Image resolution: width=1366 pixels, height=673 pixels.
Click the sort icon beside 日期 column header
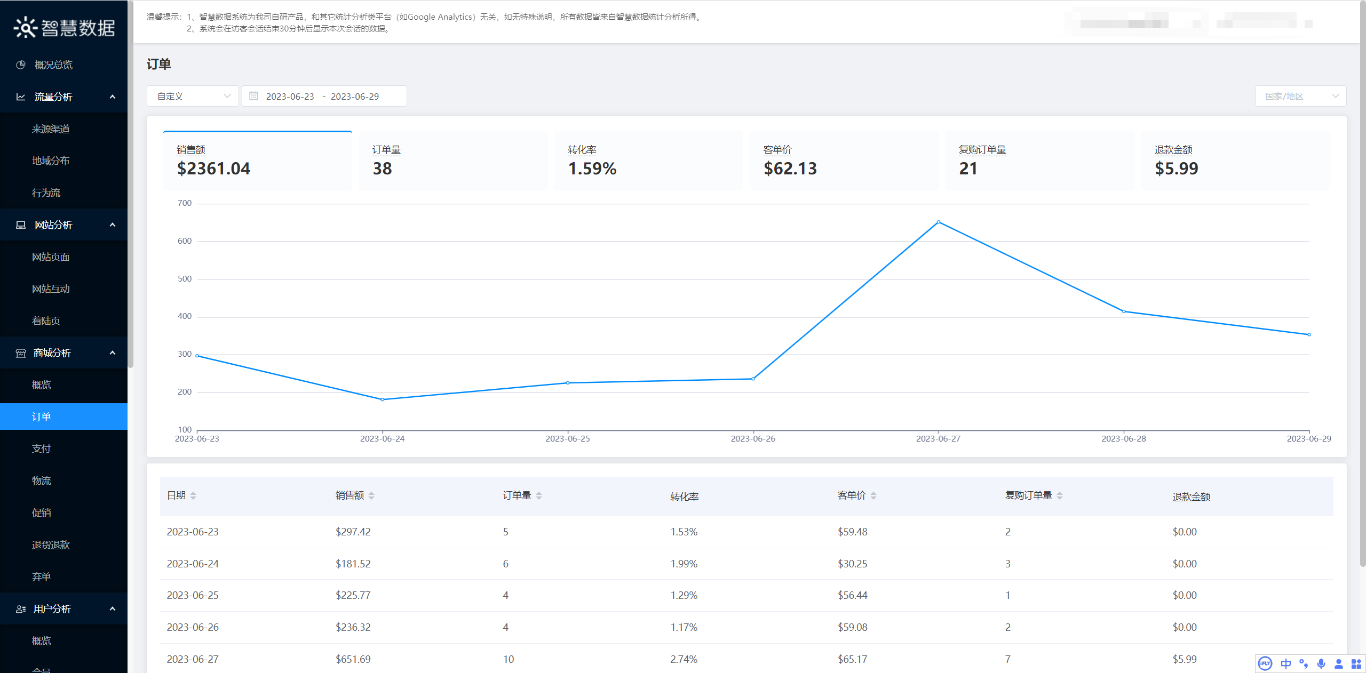pyautogui.click(x=194, y=496)
